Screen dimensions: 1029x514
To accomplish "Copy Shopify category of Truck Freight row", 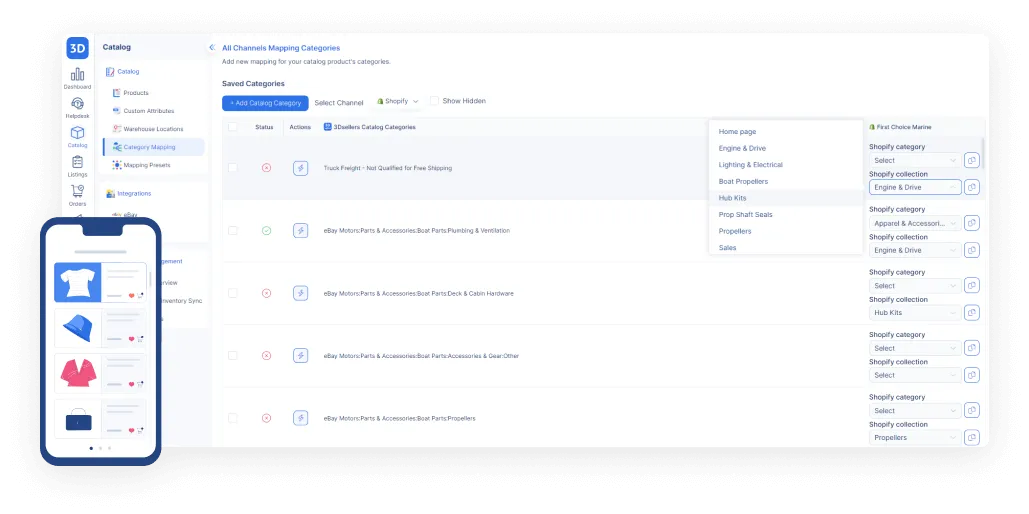I will 972,160.
